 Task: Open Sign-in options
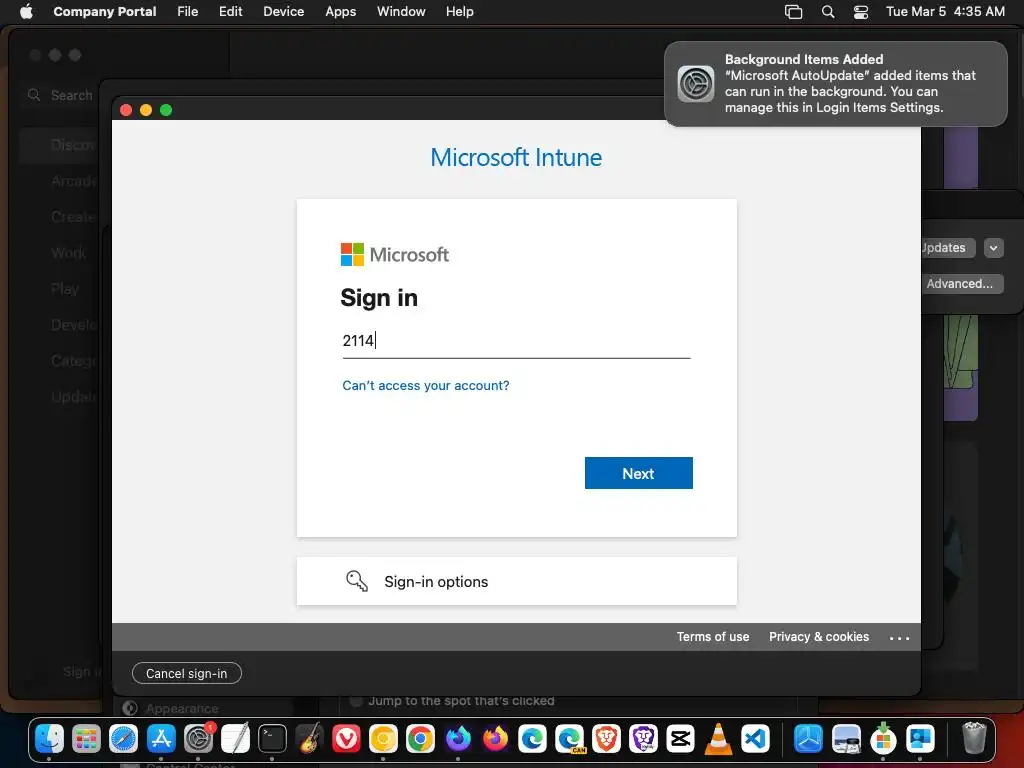click(516, 581)
